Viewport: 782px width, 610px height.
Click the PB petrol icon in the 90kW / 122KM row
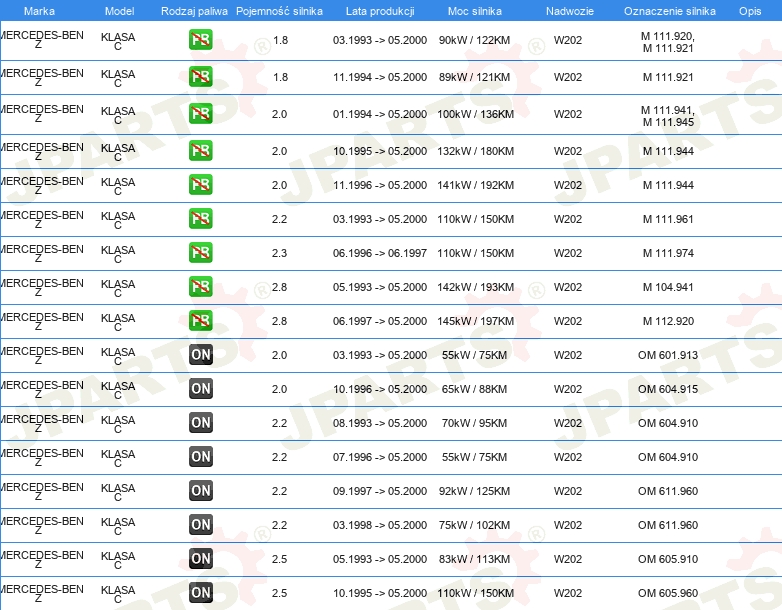tap(201, 41)
